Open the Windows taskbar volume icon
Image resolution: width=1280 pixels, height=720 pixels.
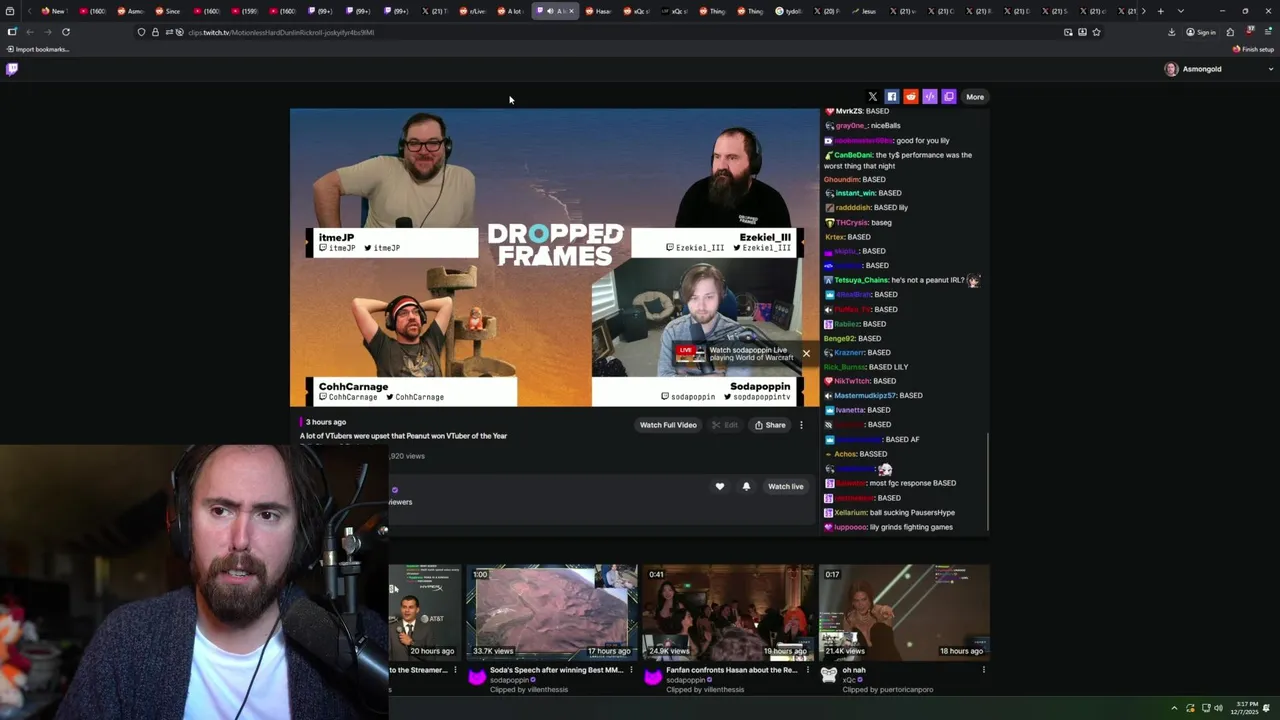(x=1218, y=708)
